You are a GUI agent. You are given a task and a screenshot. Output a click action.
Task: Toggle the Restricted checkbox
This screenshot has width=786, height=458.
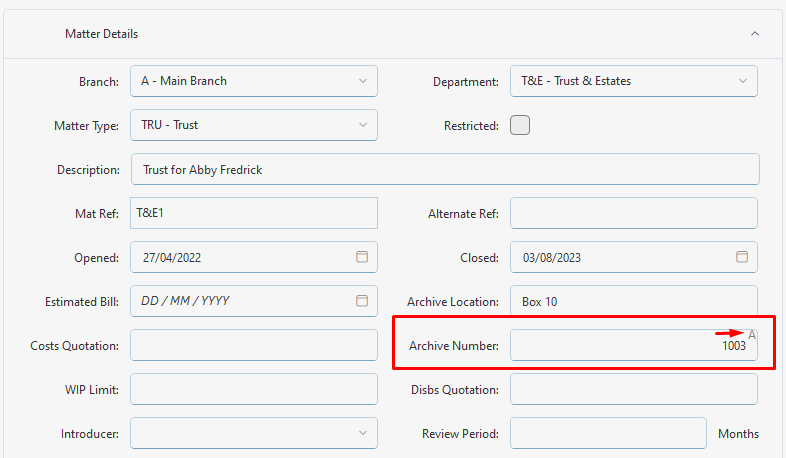coord(520,125)
